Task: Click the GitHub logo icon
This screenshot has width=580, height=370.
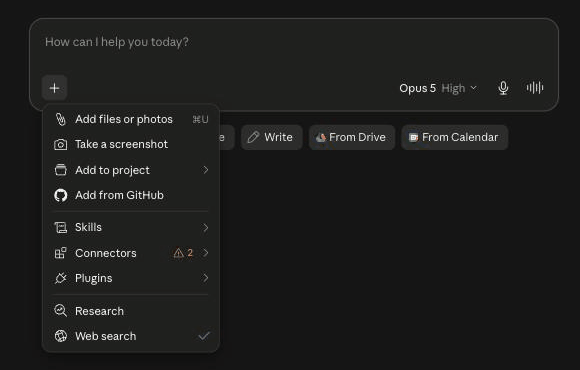Action: pos(61,195)
